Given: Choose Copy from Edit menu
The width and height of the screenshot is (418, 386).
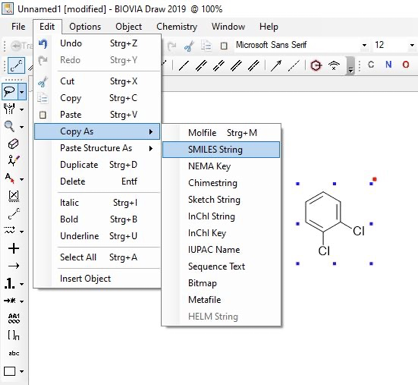Looking at the screenshot, I should (x=97, y=98).
